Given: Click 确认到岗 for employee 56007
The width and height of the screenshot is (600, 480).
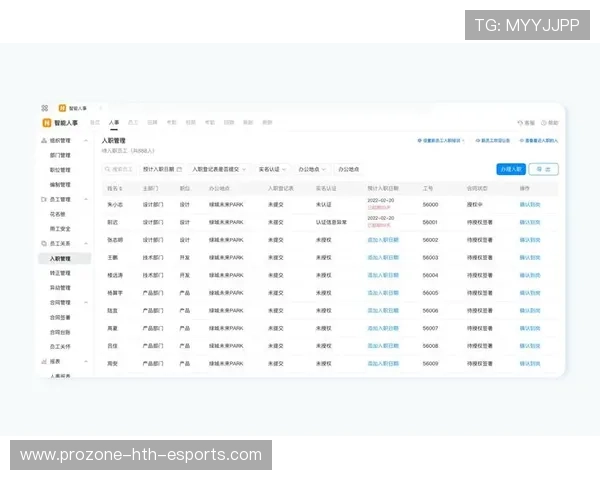Looking at the screenshot, I should coord(530,328).
